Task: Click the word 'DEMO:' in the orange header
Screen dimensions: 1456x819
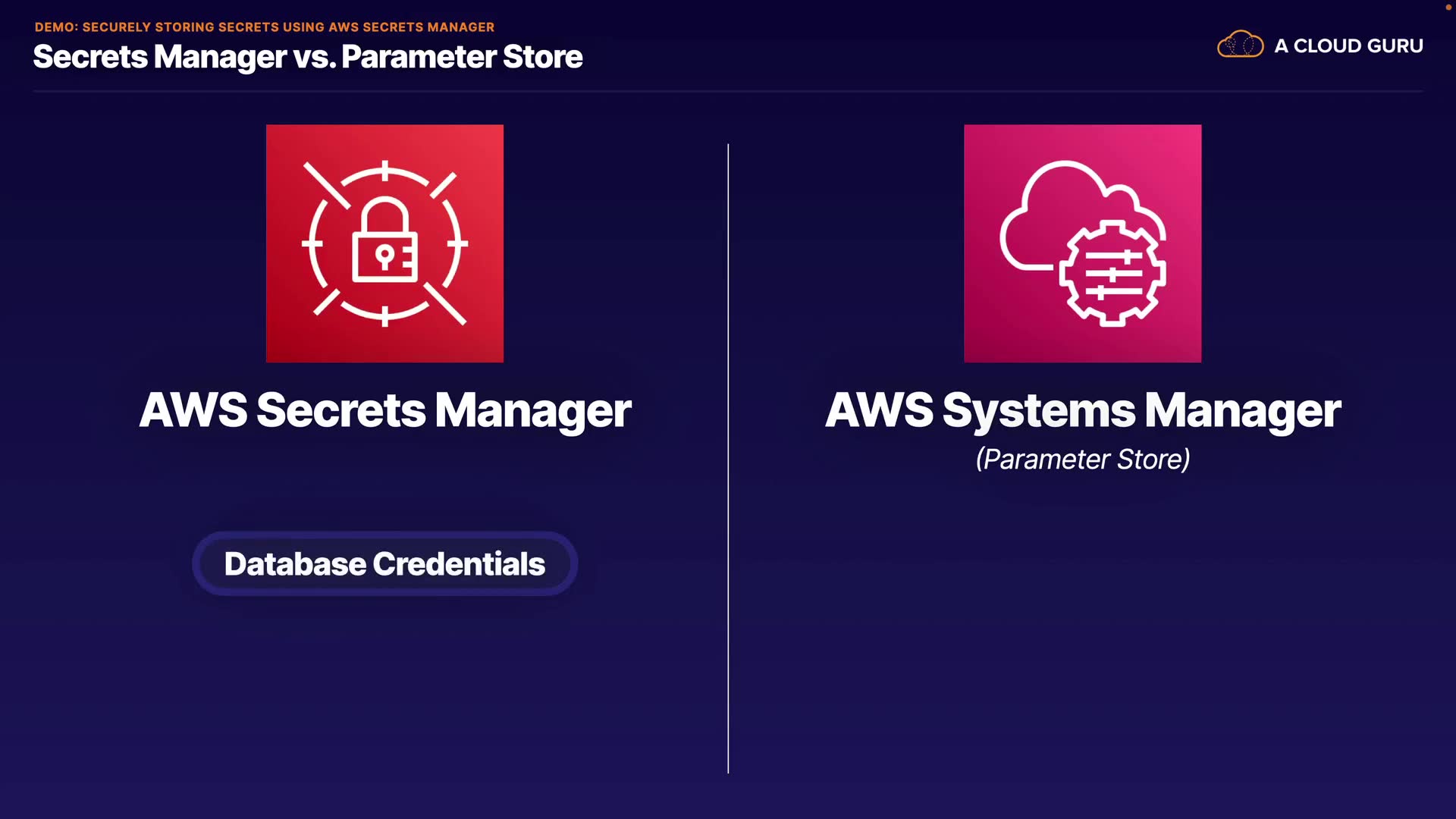Action: 56,27
